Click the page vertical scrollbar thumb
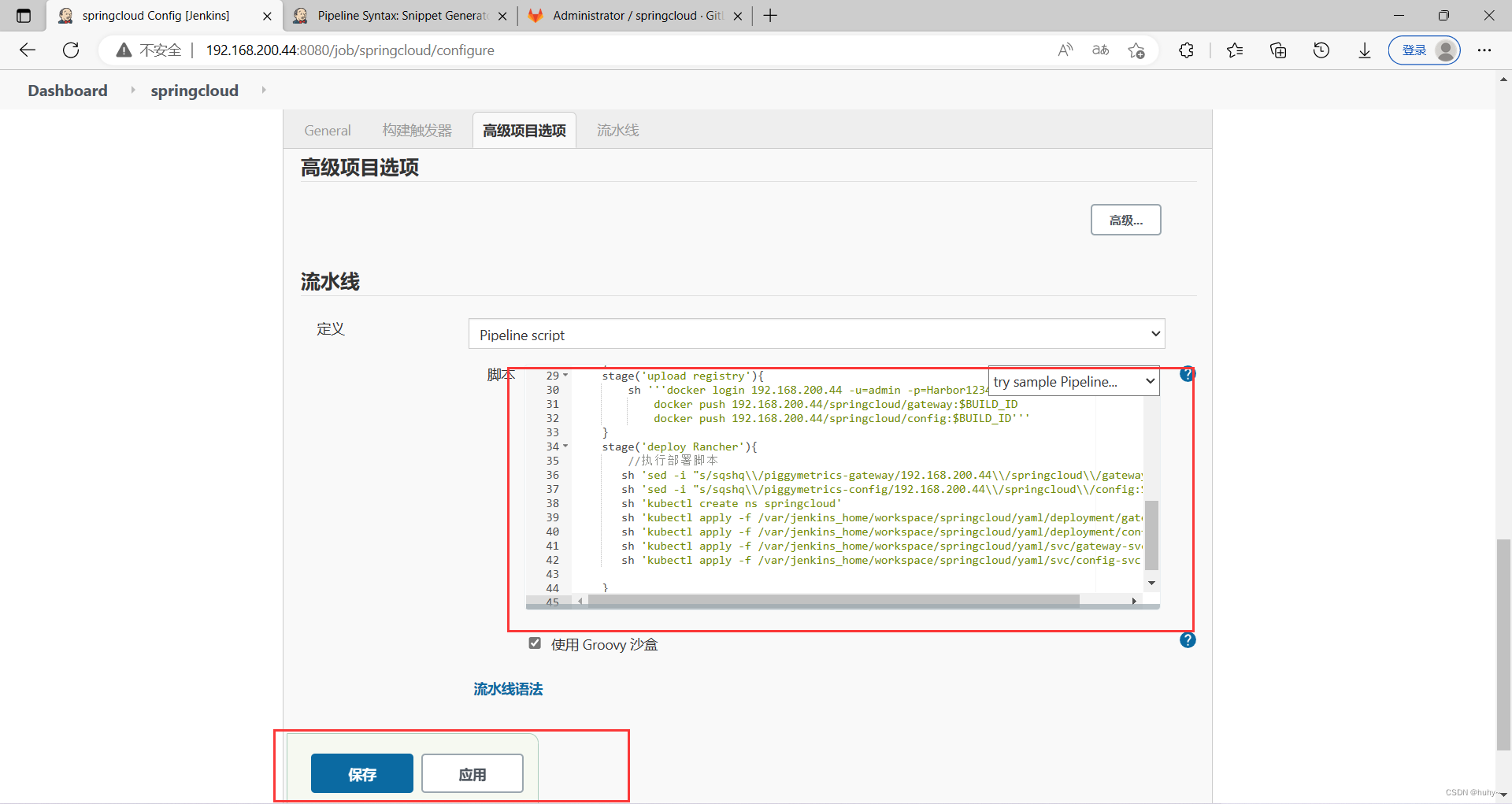The width and height of the screenshot is (1512, 804). coord(1503,645)
